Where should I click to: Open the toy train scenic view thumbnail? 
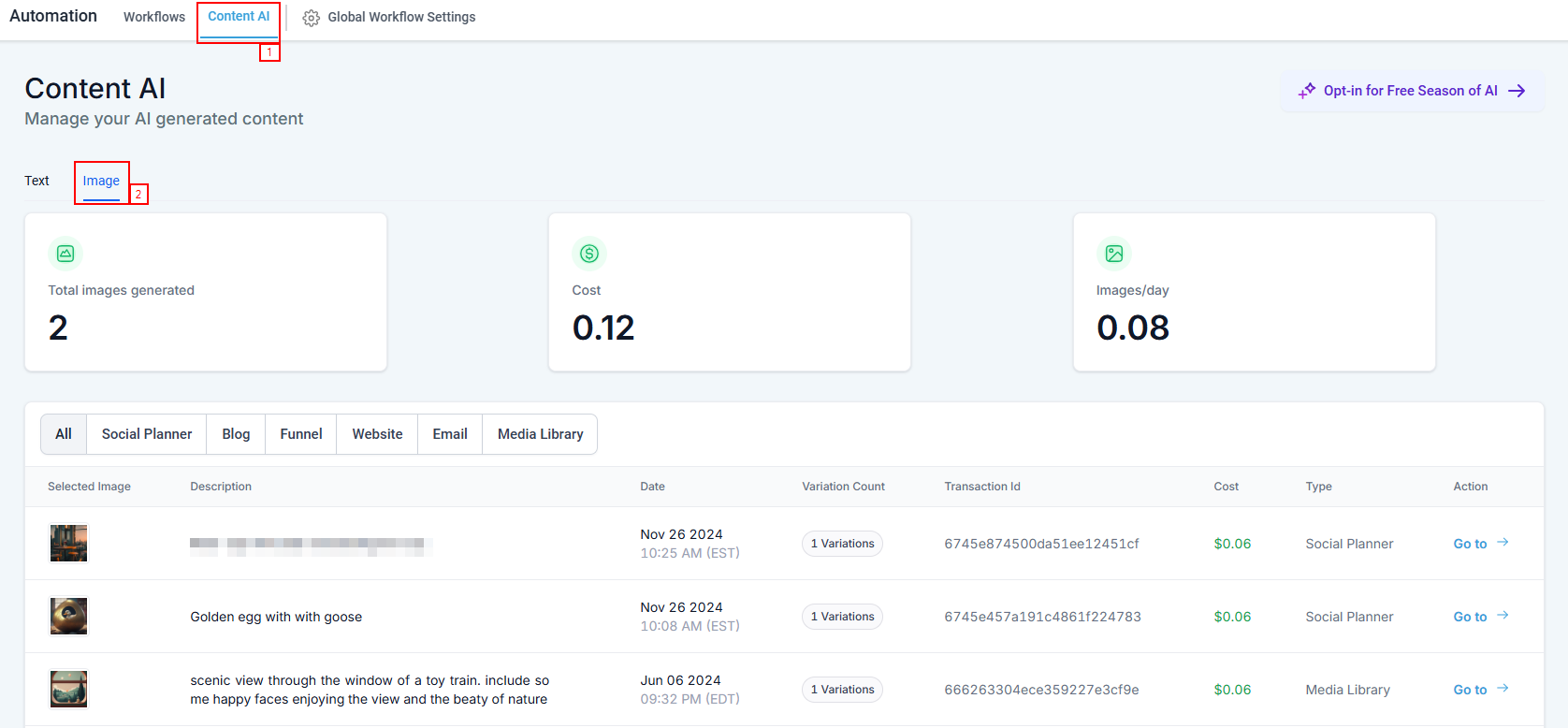pos(68,690)
